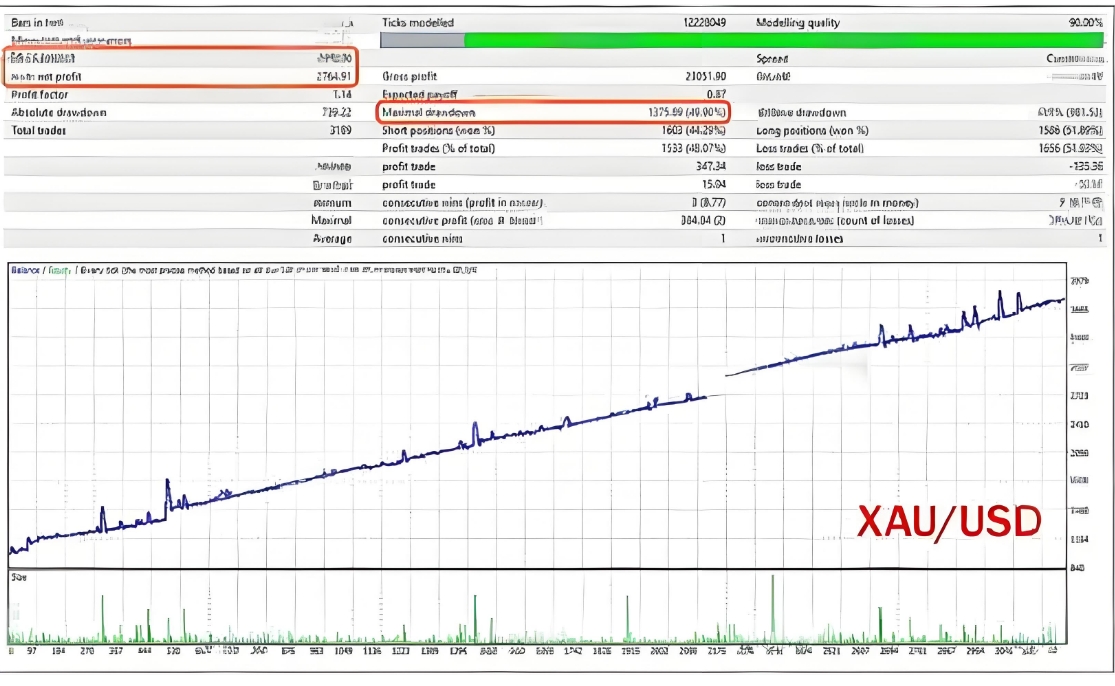Click the Total trades label
The image size is (1115, 686).
pos(38,130)
